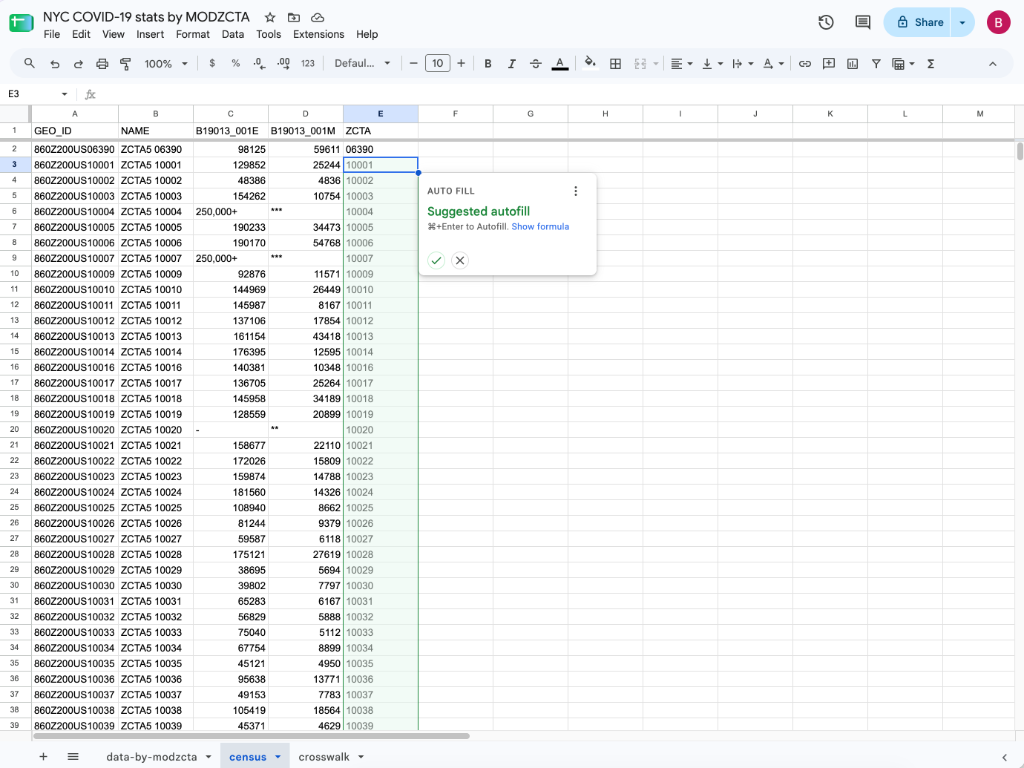Screen dimensions: 1024x768
Task: Format as percent icon
Action: pos(236,63)
